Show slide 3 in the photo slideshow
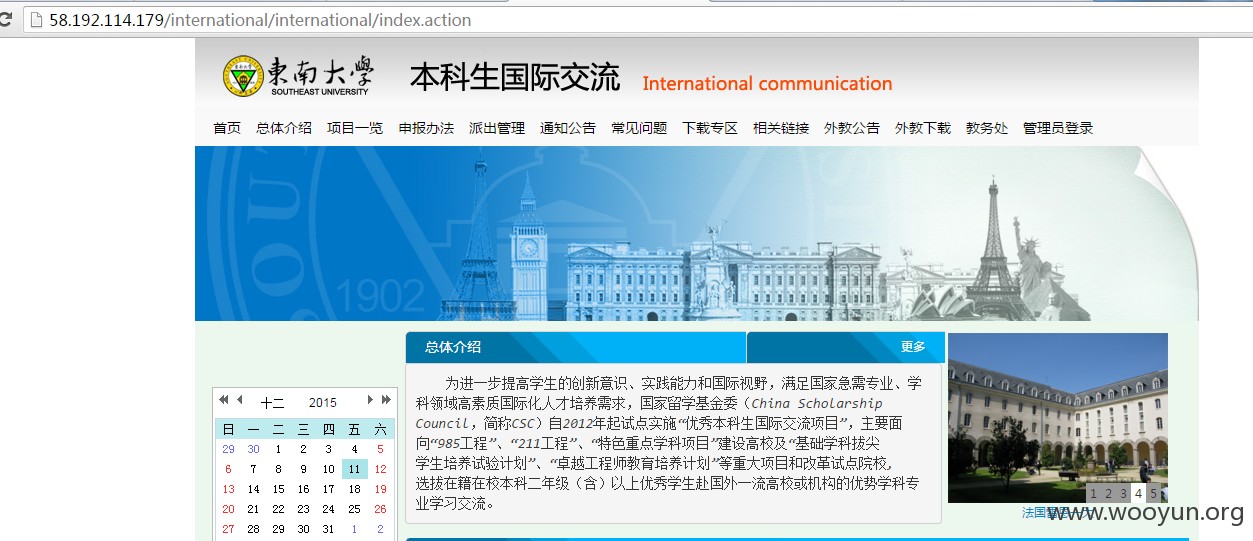 click(x=1123, y=493)
